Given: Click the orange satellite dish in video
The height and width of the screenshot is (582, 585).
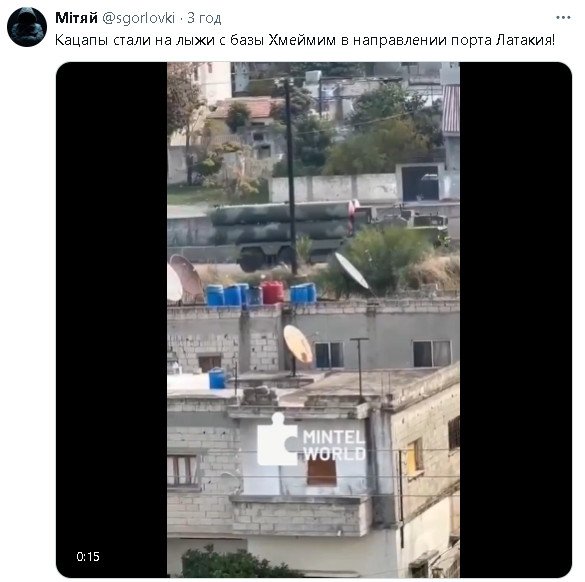Looking at the screenshot, I should (x=298, y=344).
